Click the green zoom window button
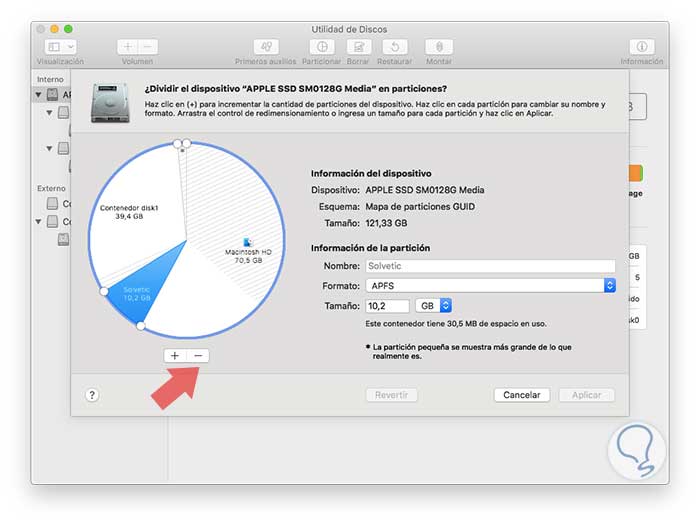The image size is (700, 525). point(68,29)
